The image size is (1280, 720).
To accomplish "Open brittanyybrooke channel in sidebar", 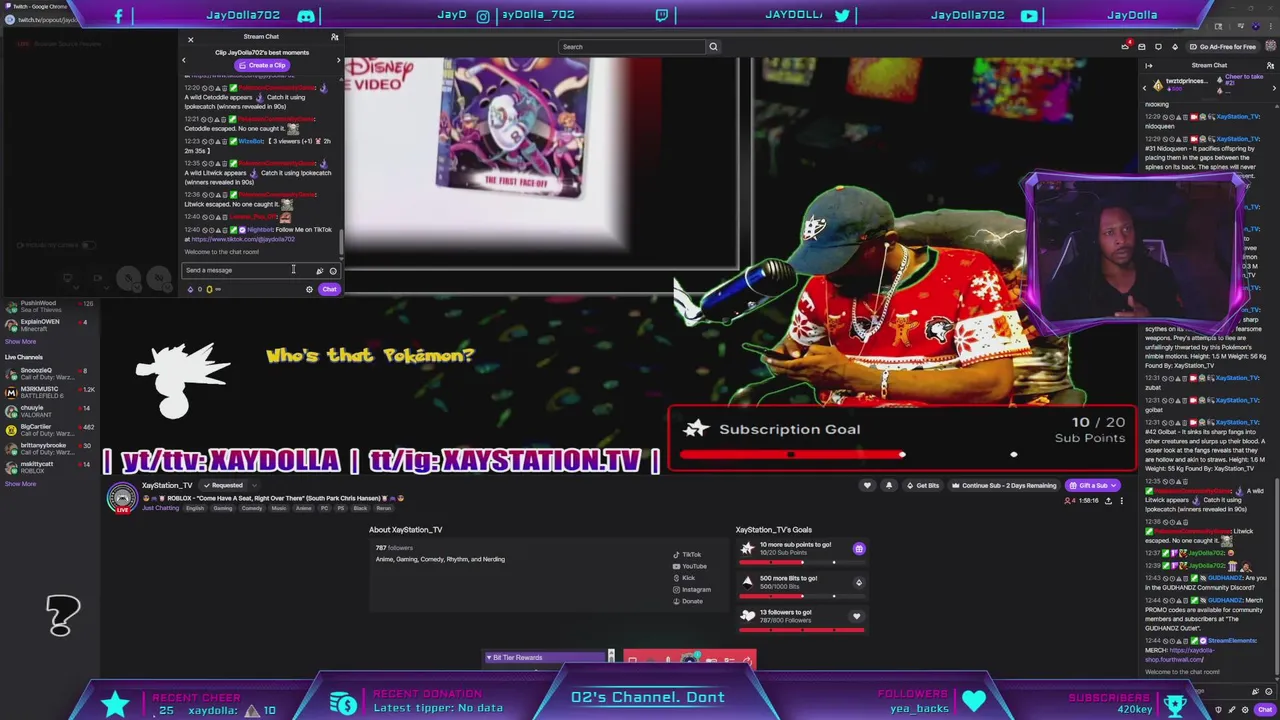I will (49, 448).
